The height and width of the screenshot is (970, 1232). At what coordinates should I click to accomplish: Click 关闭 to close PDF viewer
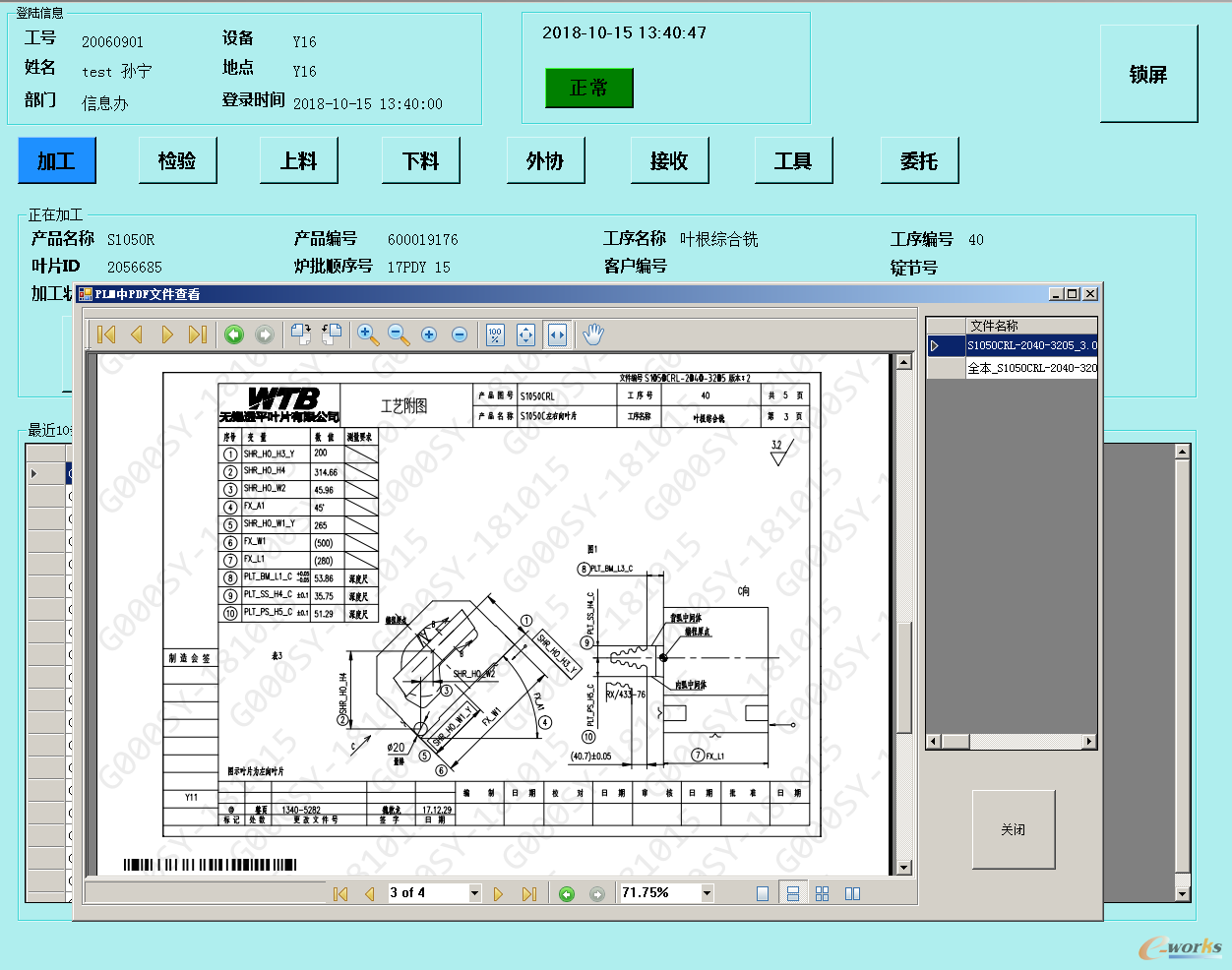(1014, 829)
